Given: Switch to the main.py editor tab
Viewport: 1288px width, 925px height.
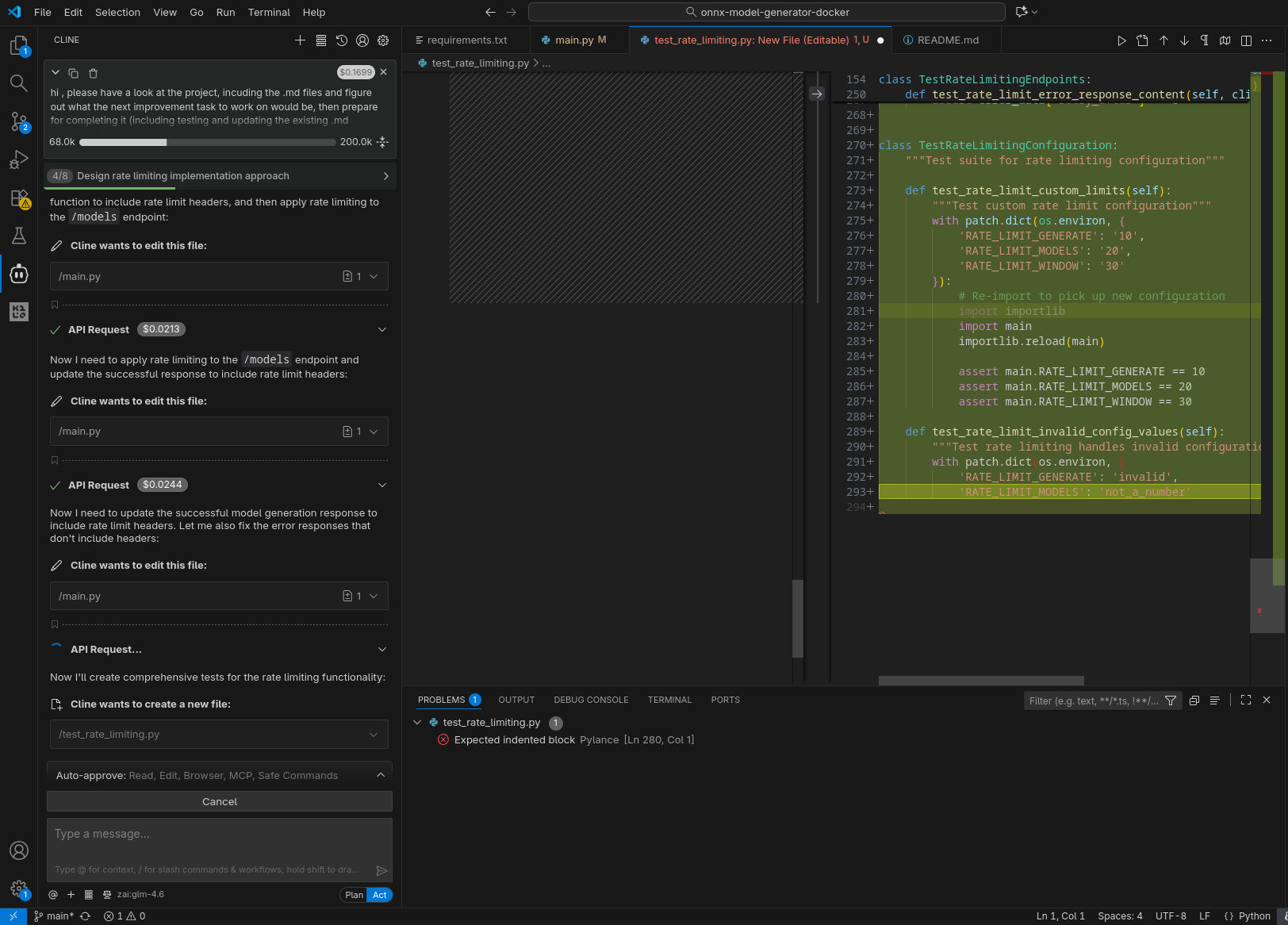Looking at the screenshot, I should [574, 40].
